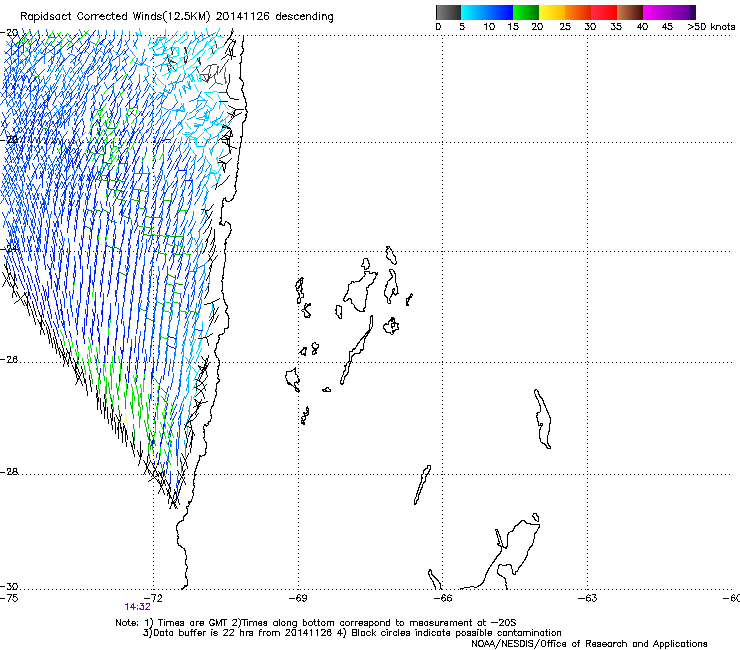The image size is (740, 650).
Task: Click the "-72" longitude axis label
Action: 153,598
